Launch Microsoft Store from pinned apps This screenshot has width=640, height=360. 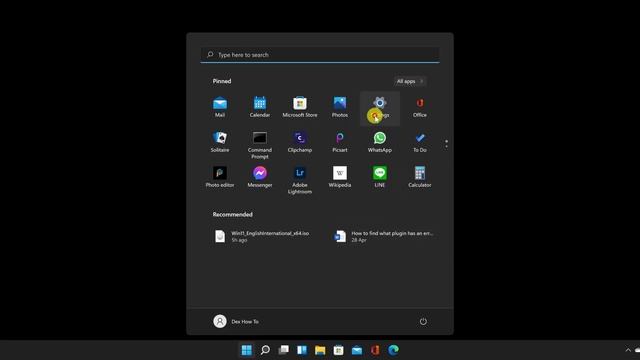tap(300, 107)
